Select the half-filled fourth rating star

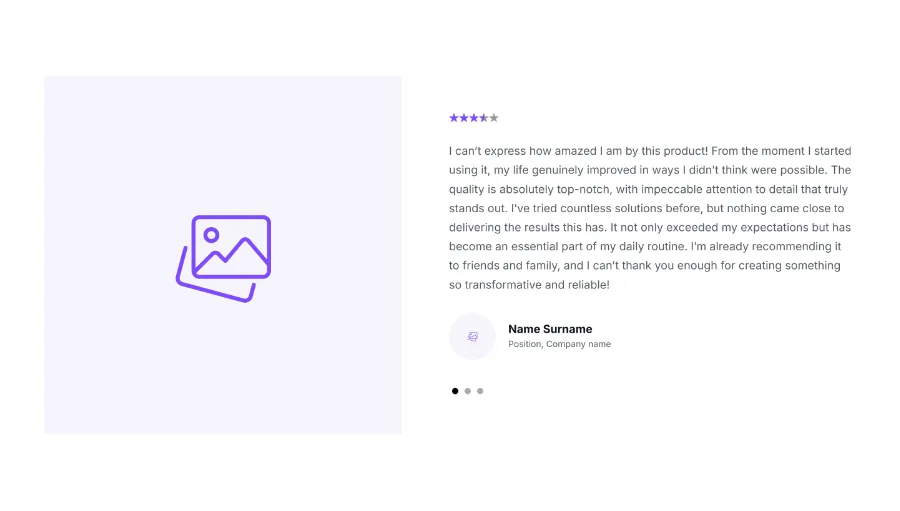click(x=484, y=118)
